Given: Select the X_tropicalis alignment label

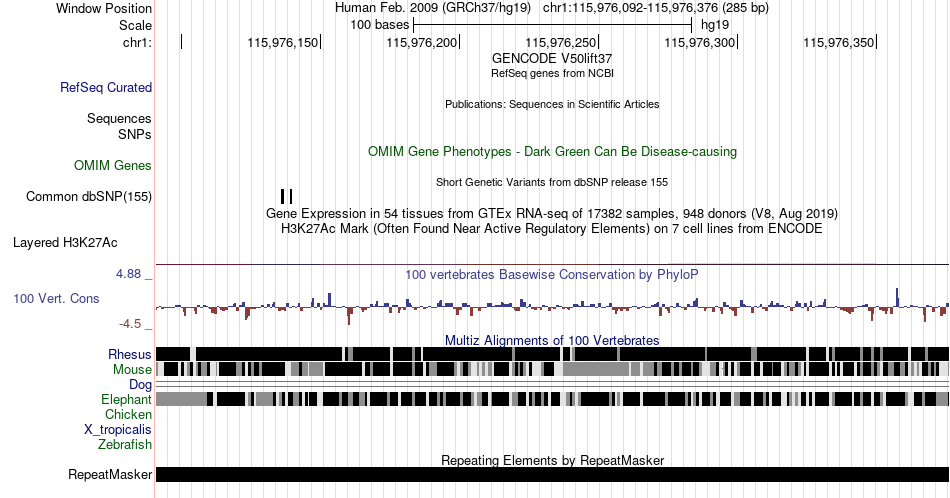Looking at the screenshot, I should pyautogui.click(x=118, y=430).
